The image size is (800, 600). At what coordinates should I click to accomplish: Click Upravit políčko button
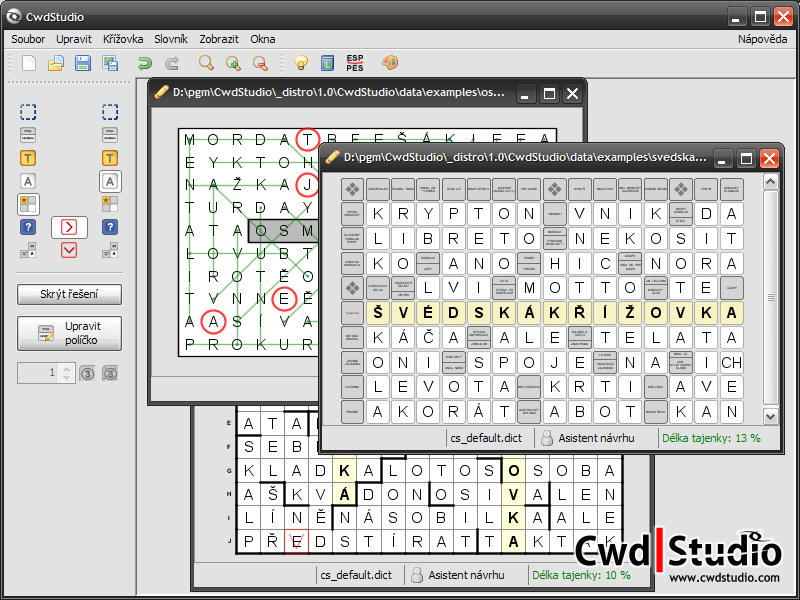(69, 333)
